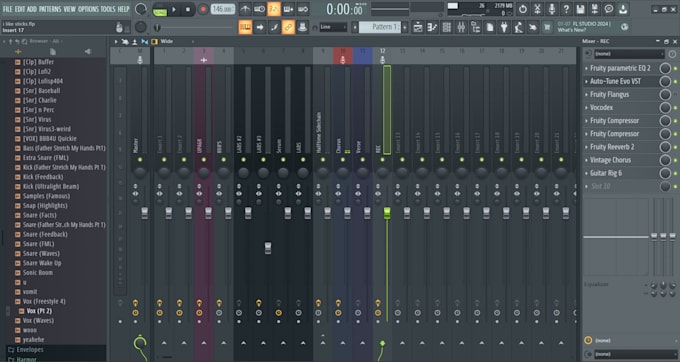Viewport: 680px width, 362px height.
Task: Mute the UPAIR mixer track LED
Action: coord(203,160)
